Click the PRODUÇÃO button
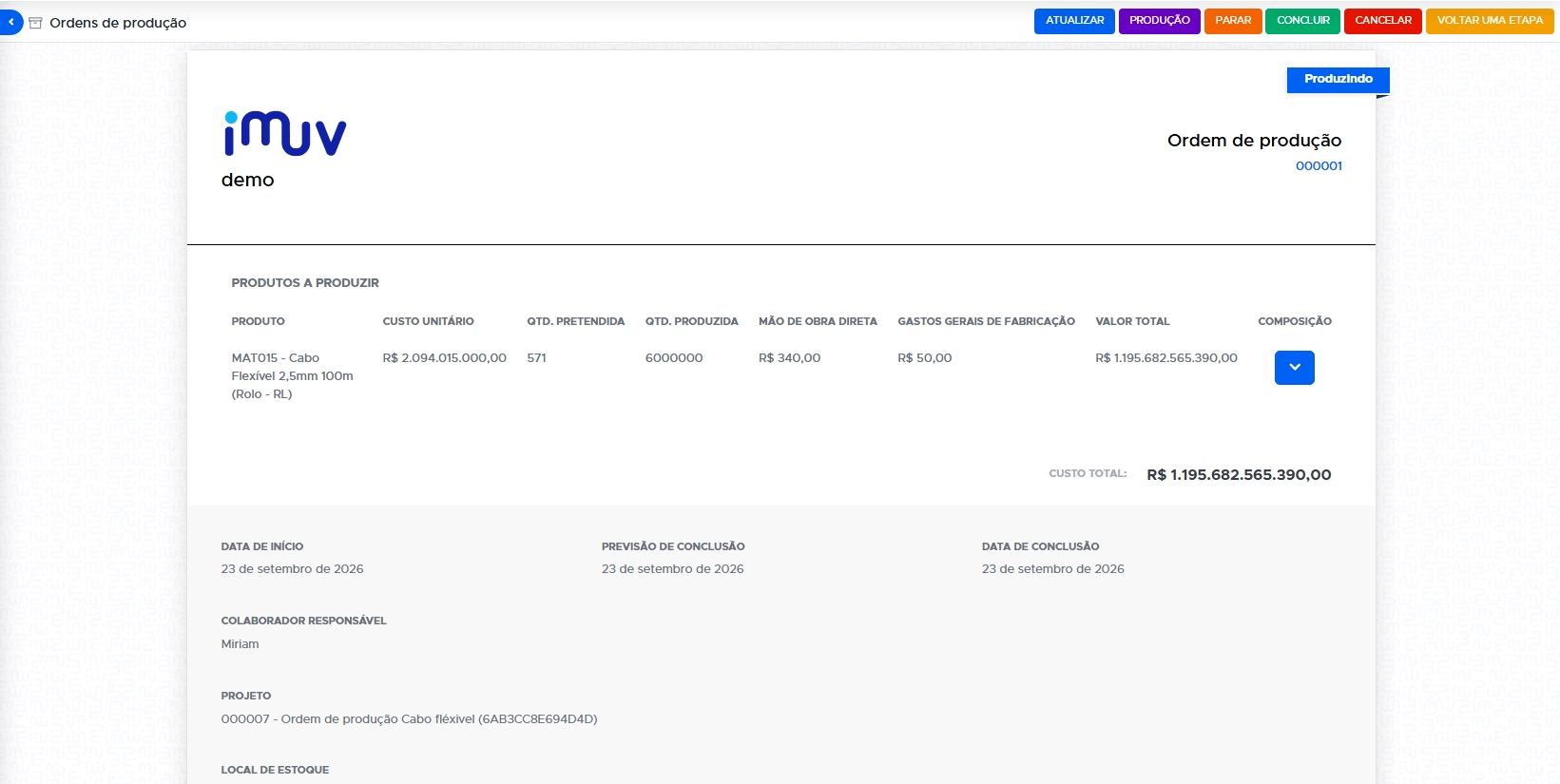This screenshot has height=784, width=1560. coord(1160,21)
